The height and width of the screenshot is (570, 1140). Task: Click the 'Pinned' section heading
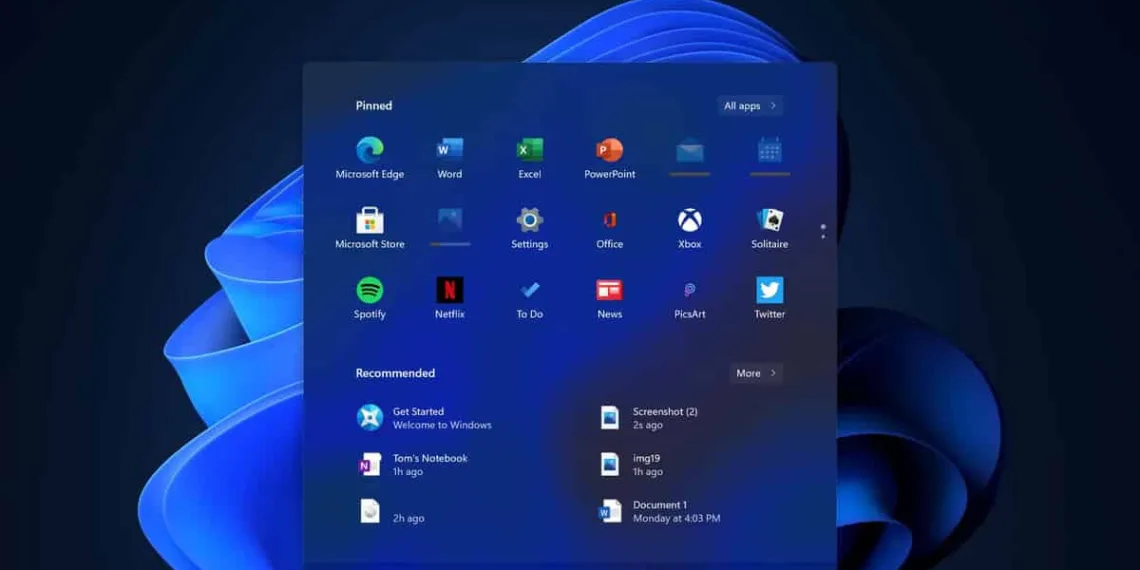[374, 105]
